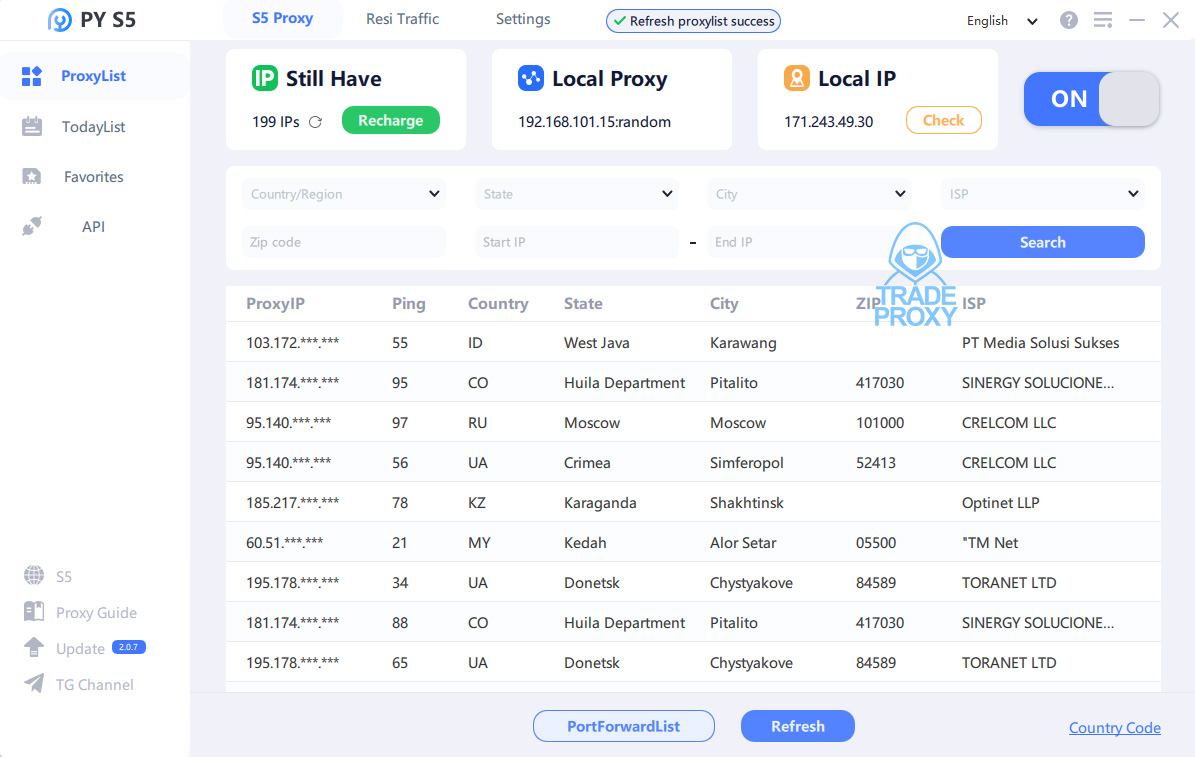This screenshot has width=1195, height=757.
Task: Open the English language dropdown
Action: (1002, 21)
